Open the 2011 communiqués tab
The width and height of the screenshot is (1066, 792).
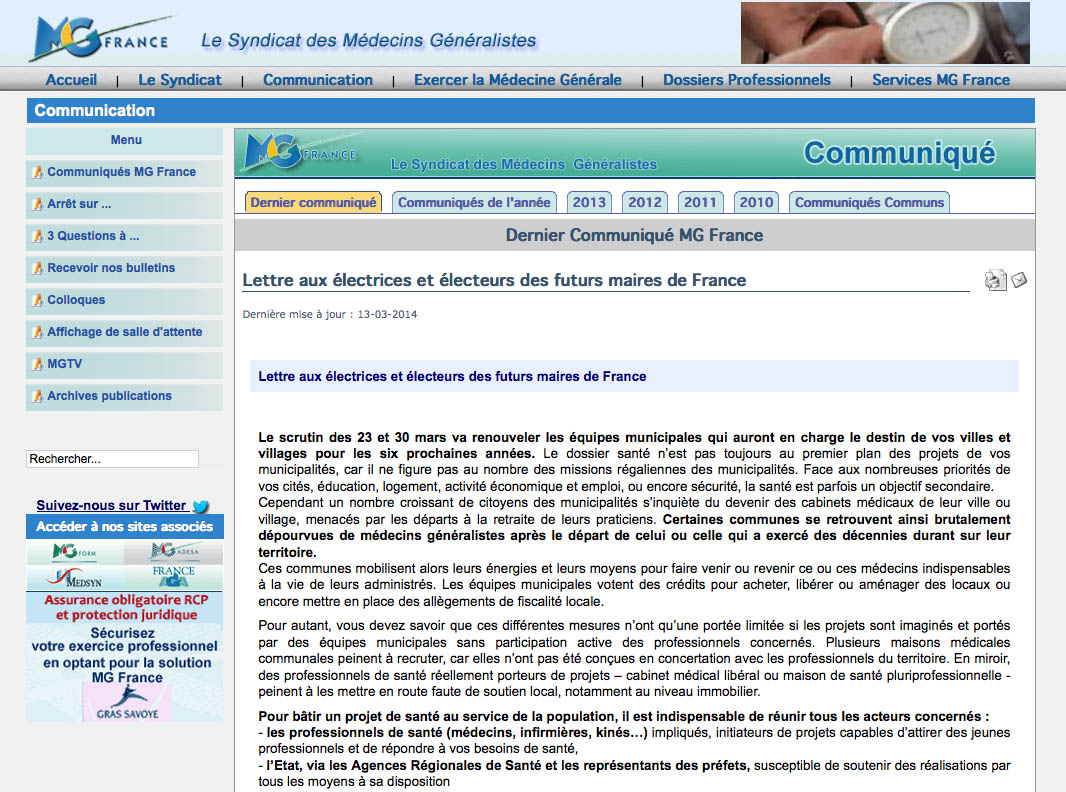pos(700,202)
